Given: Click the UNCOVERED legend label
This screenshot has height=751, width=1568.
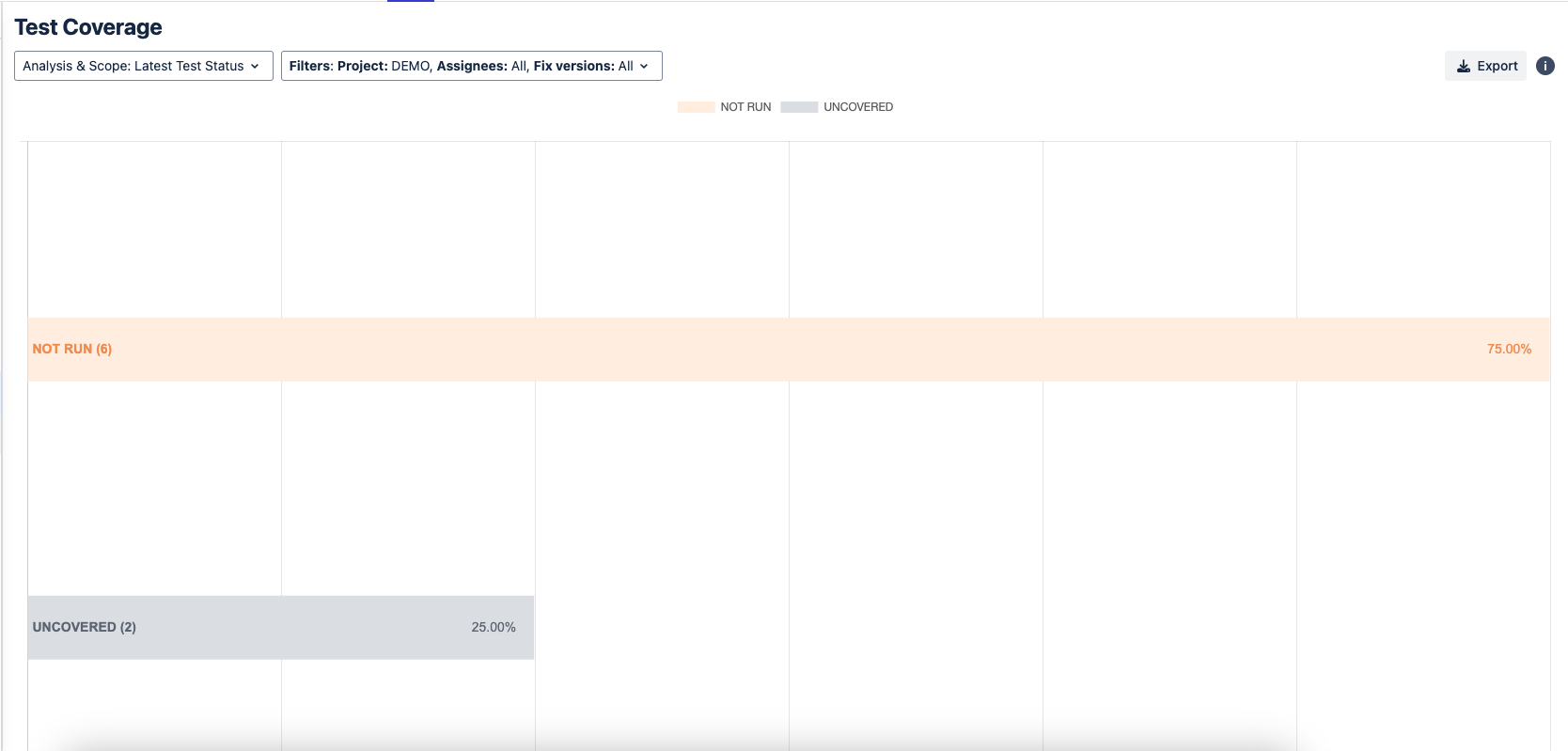Looking at the screenshot, I should click(858, 107).
